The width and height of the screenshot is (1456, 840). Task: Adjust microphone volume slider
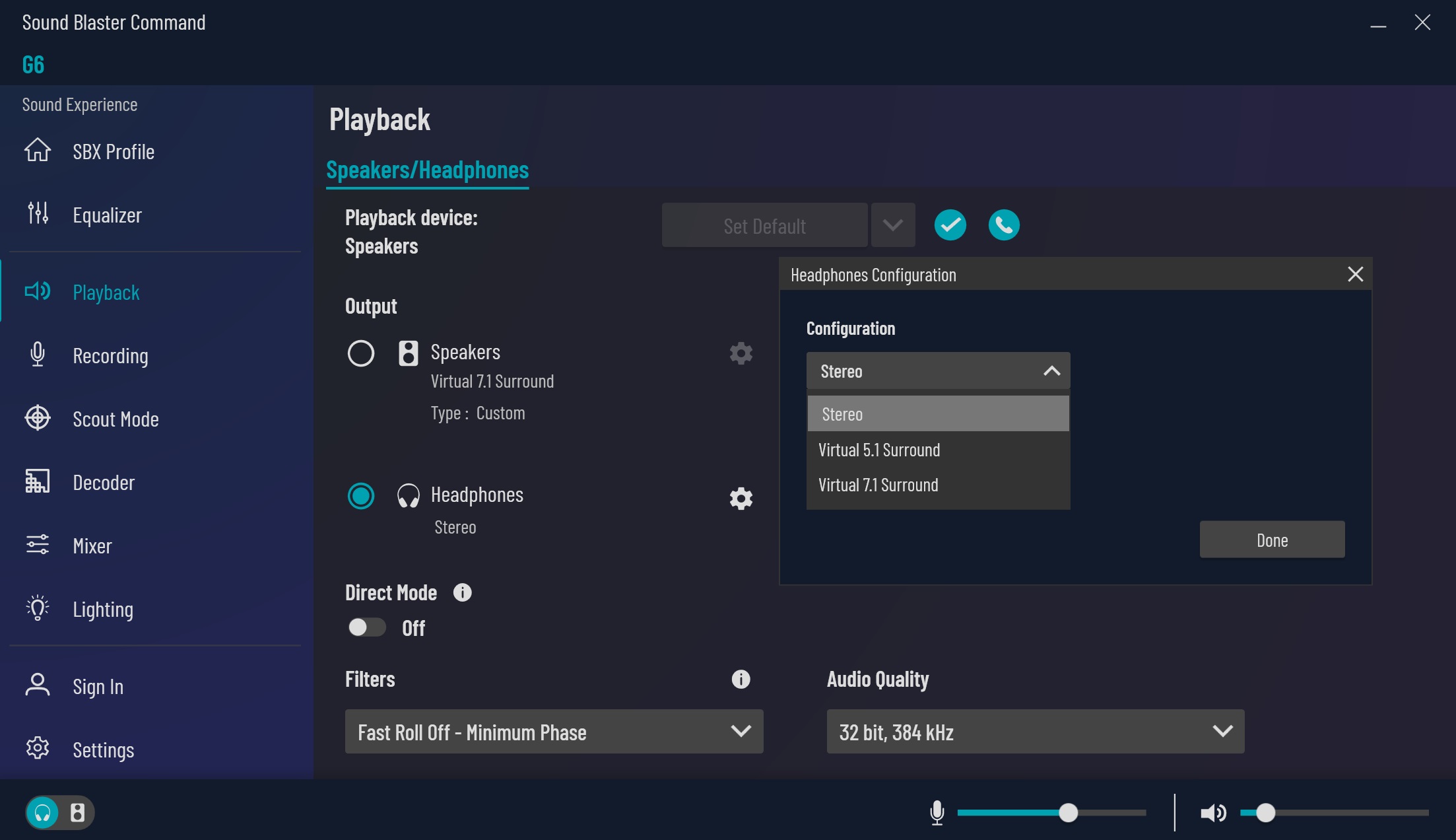(x=1051, y=812)
